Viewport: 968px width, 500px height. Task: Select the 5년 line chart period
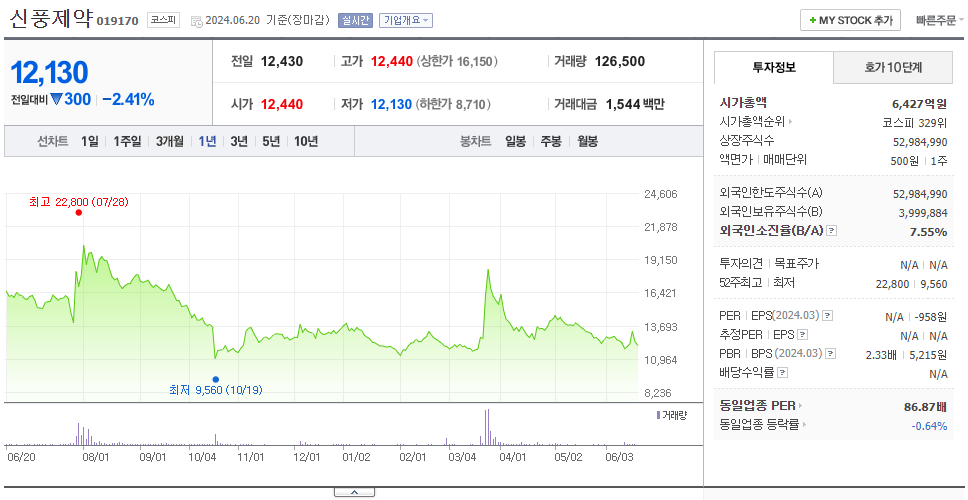271,141
